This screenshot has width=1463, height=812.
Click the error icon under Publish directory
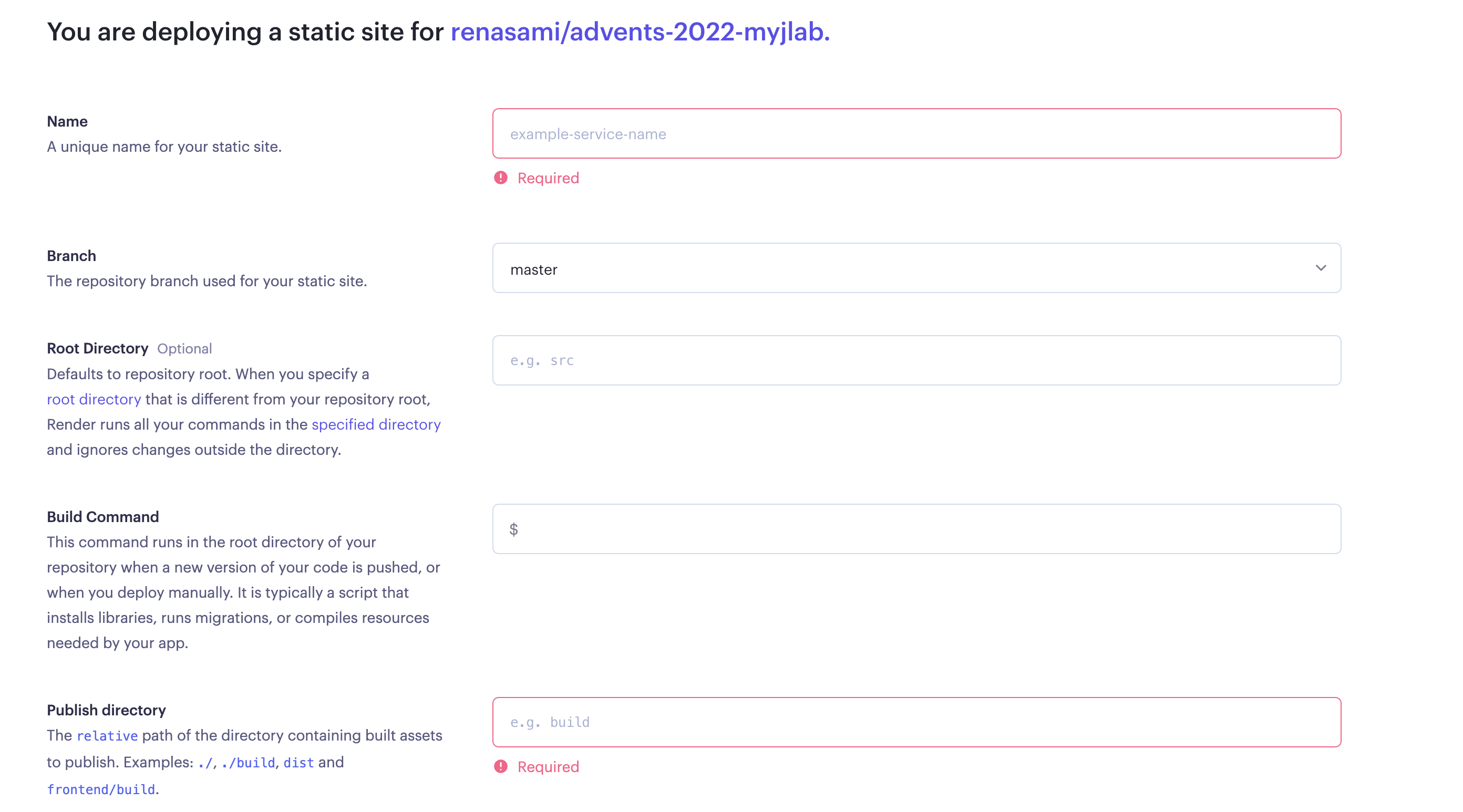click(500, 767)
